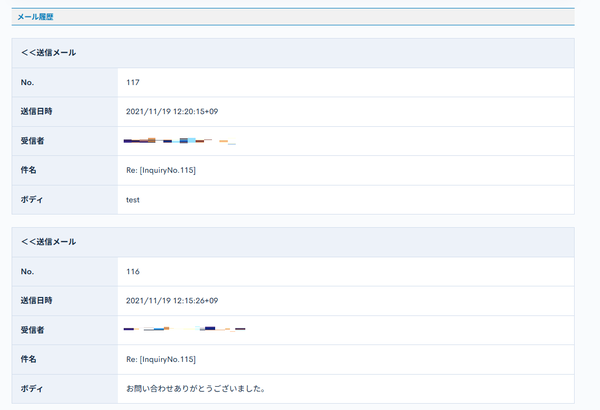Click the 件名 label in mail 117

click(x=28, y=170)
